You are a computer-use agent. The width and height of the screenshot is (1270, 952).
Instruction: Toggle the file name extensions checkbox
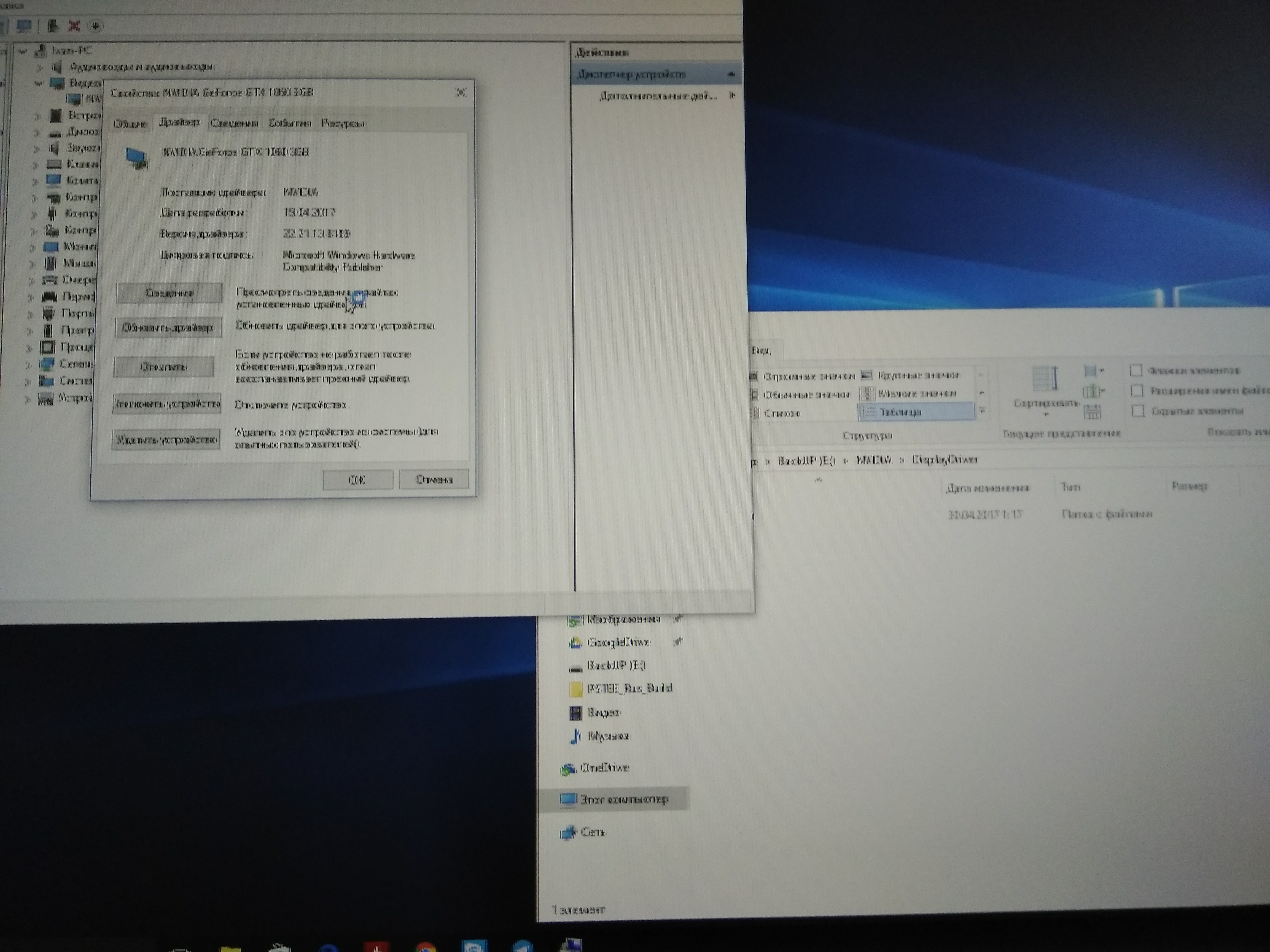click(x=1137, y=391)
